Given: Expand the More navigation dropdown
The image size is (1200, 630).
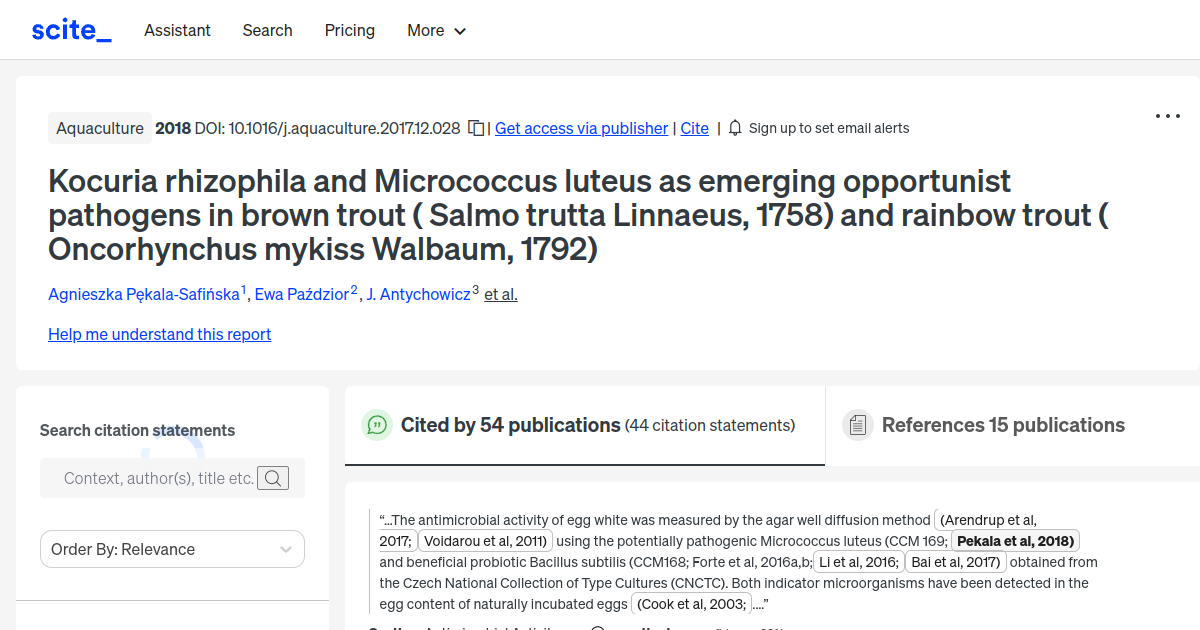Looking at the screenshot, I should (436, 31).
